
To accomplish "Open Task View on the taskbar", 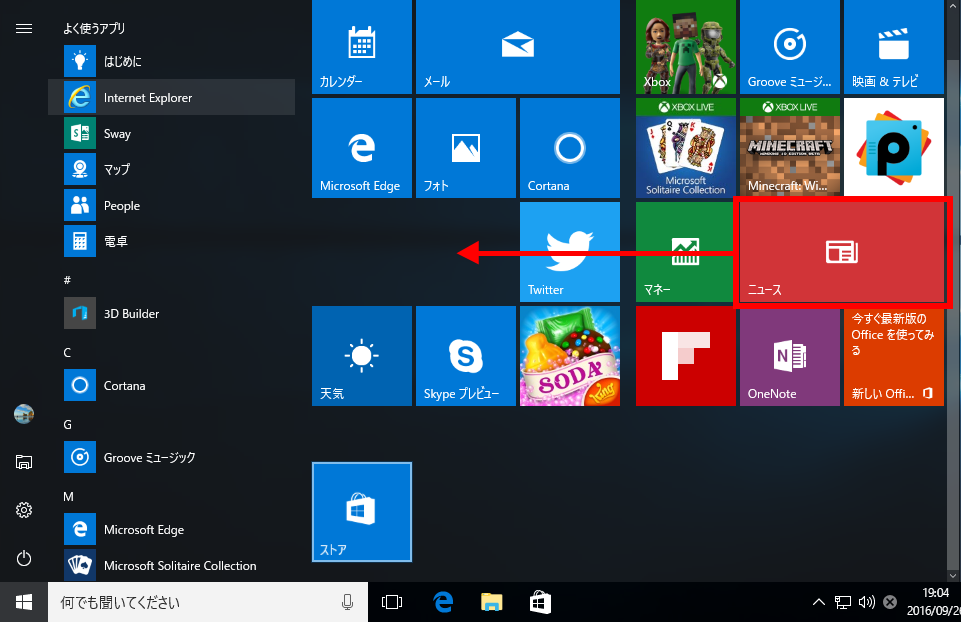I will (x=392, y=602).
